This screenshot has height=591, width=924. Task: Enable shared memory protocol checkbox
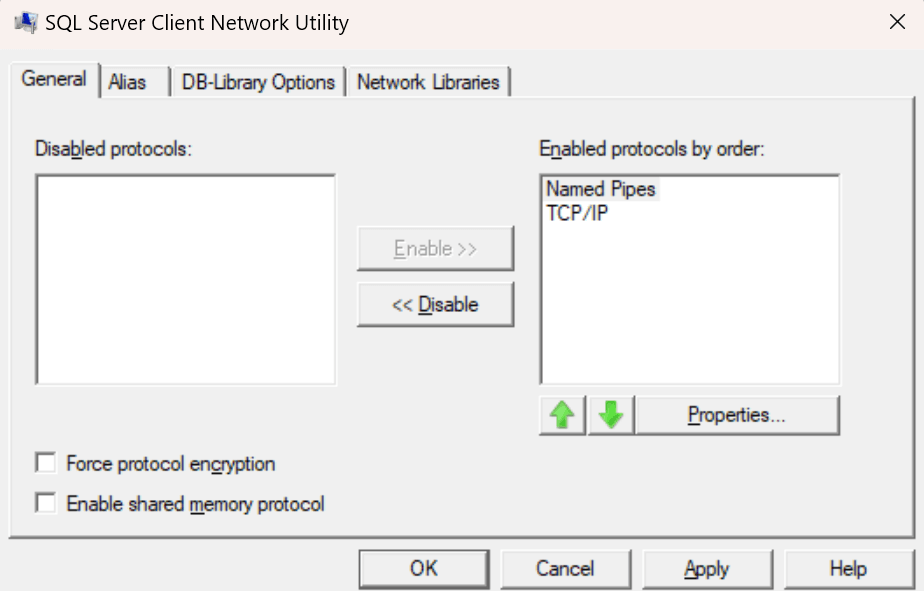[46, 503]
